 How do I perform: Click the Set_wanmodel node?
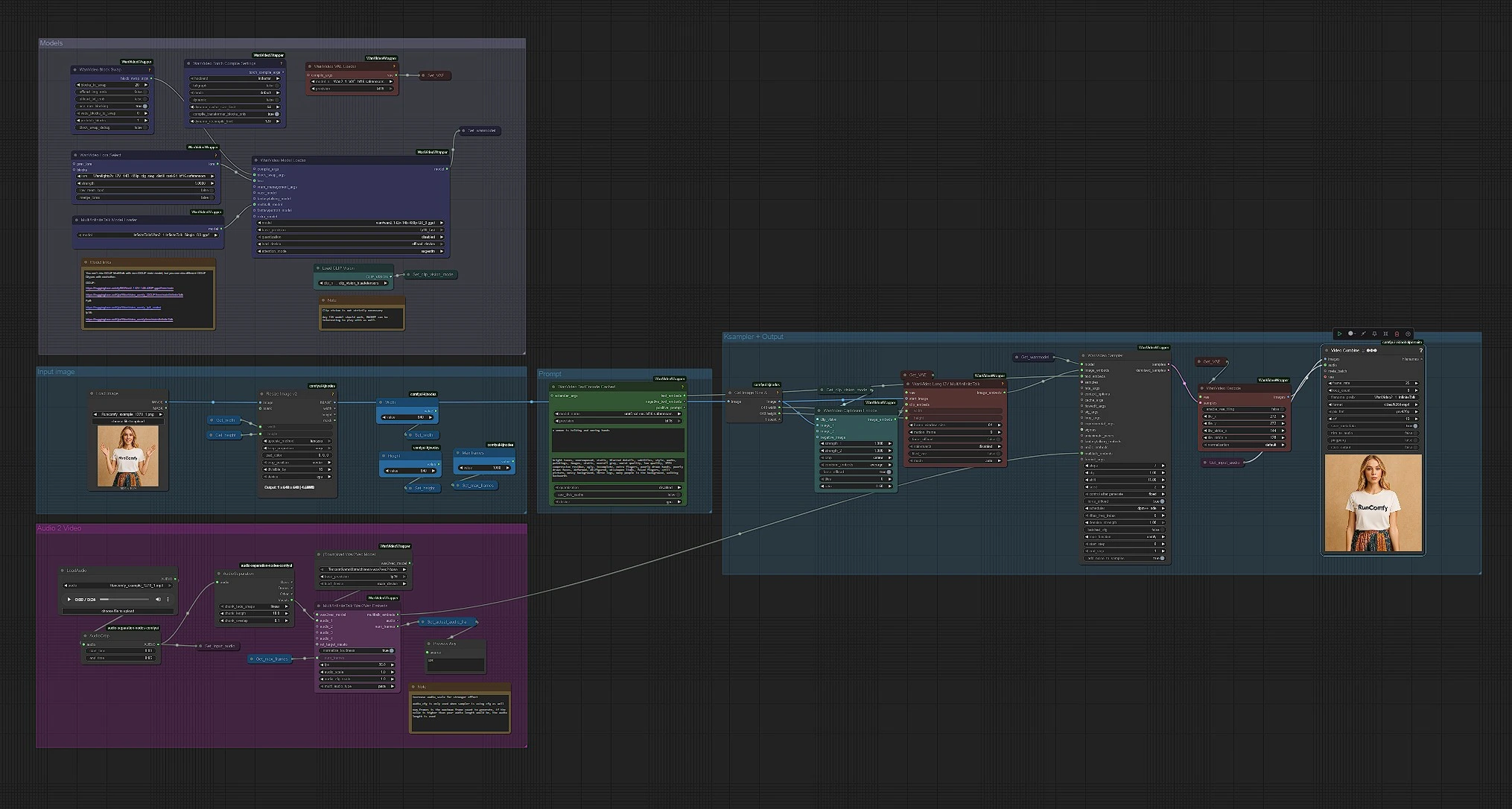480,130
